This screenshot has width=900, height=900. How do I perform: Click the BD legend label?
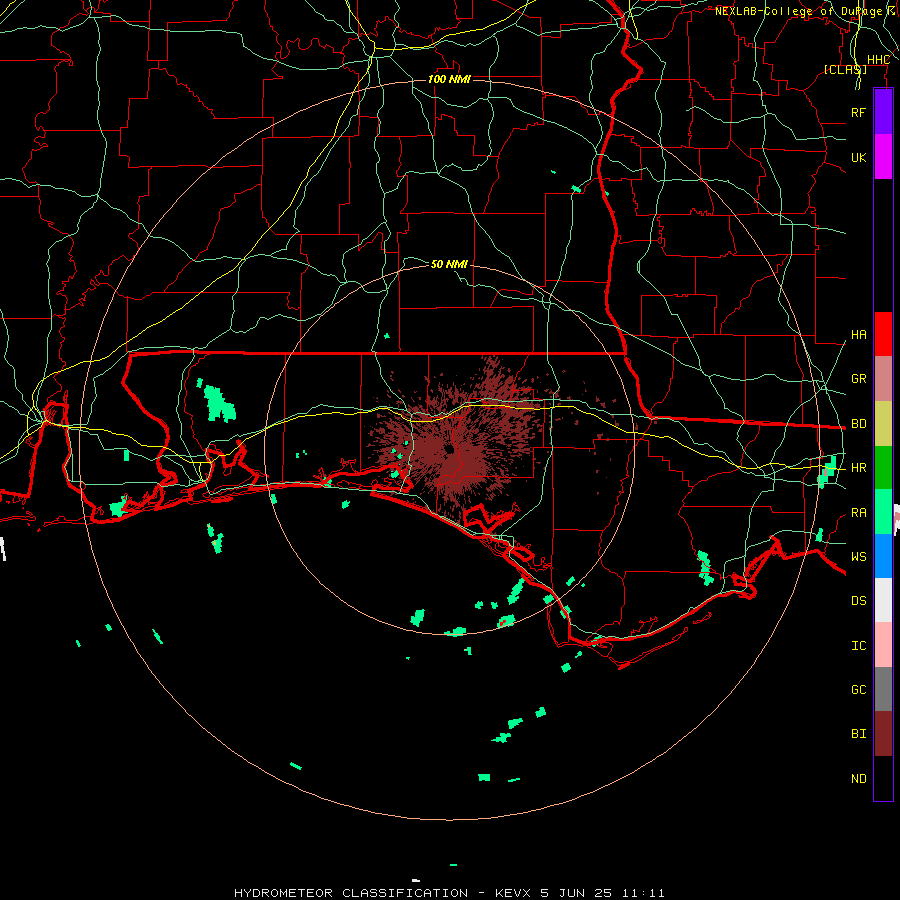858,424
